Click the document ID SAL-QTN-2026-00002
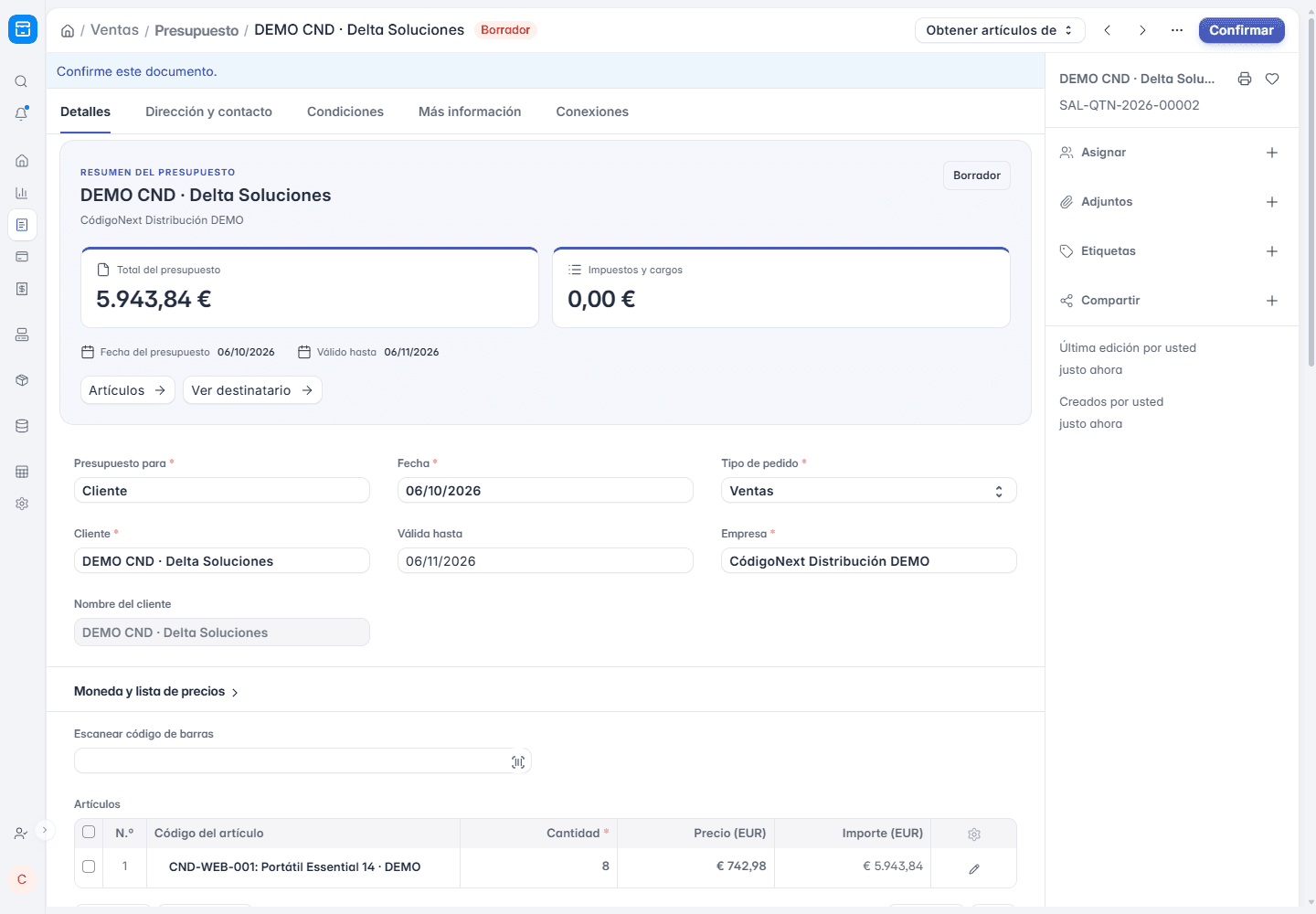1316x914 pixels. (1130, 105)
